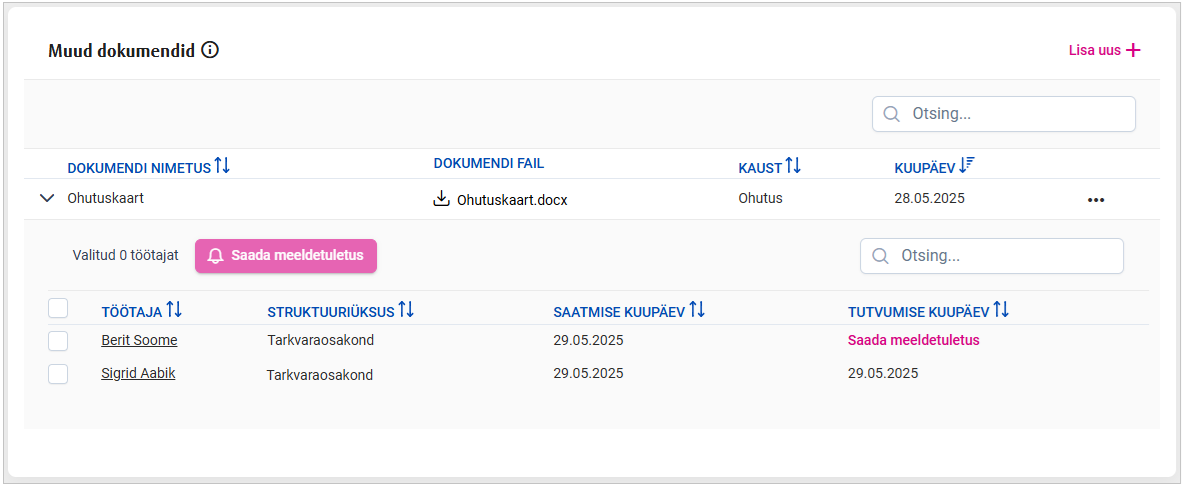Collapse the Ohutuskaart row chevron
This screenshot has height=487, width=1185.
[x=46, y=198]
